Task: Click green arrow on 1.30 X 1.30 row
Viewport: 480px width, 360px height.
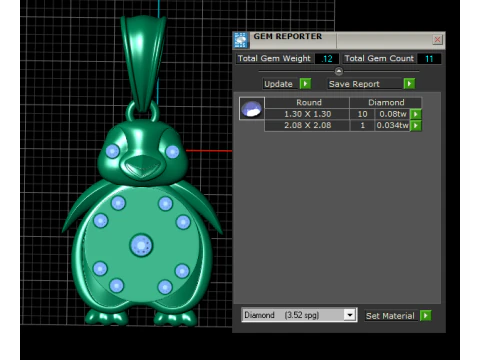Action: click(x=416, y=114)
